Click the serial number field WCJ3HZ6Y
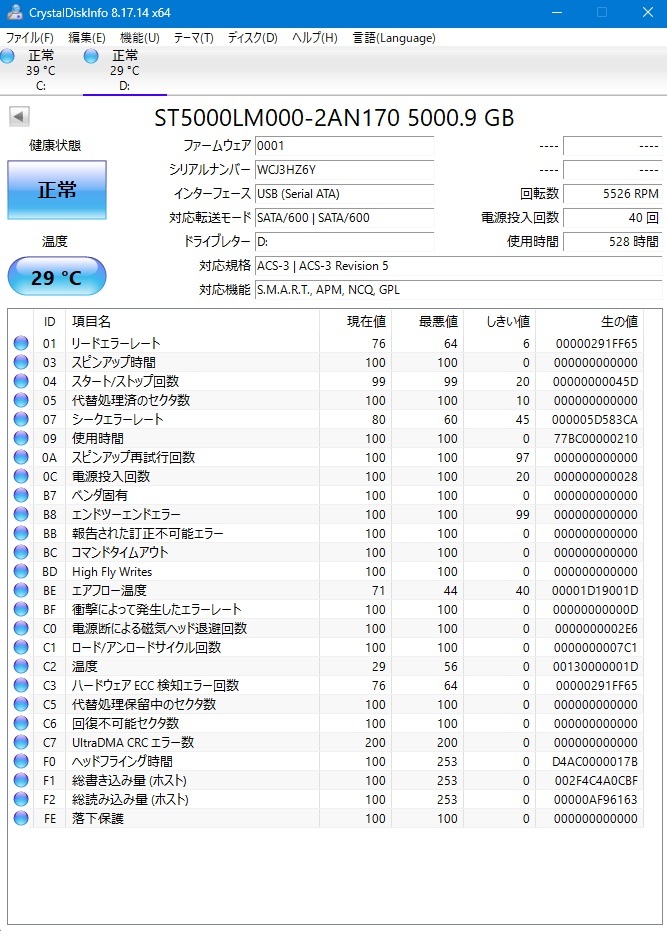Viewport: 667px width, 931px height. pyautogui.click(x=344, y=170)
